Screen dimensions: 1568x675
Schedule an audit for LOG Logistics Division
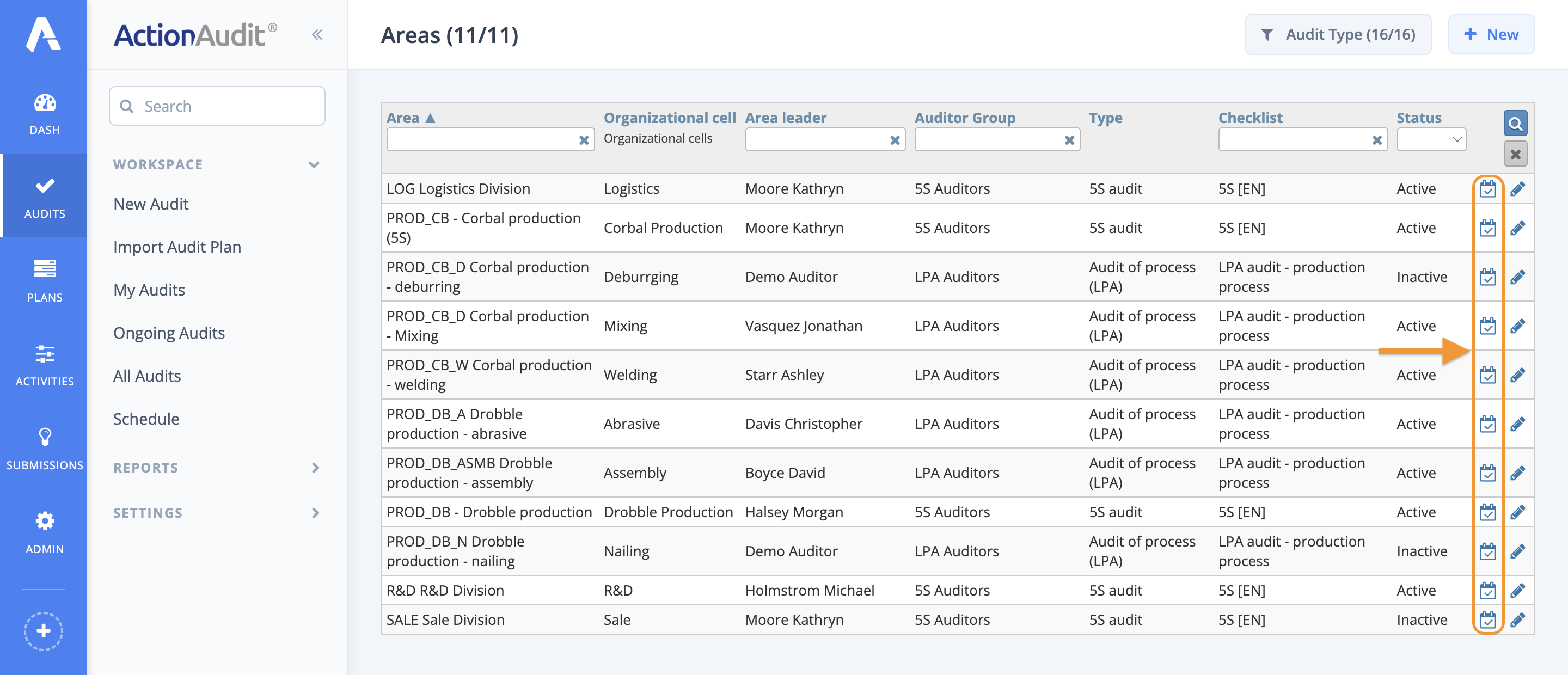coord(1487,189)
